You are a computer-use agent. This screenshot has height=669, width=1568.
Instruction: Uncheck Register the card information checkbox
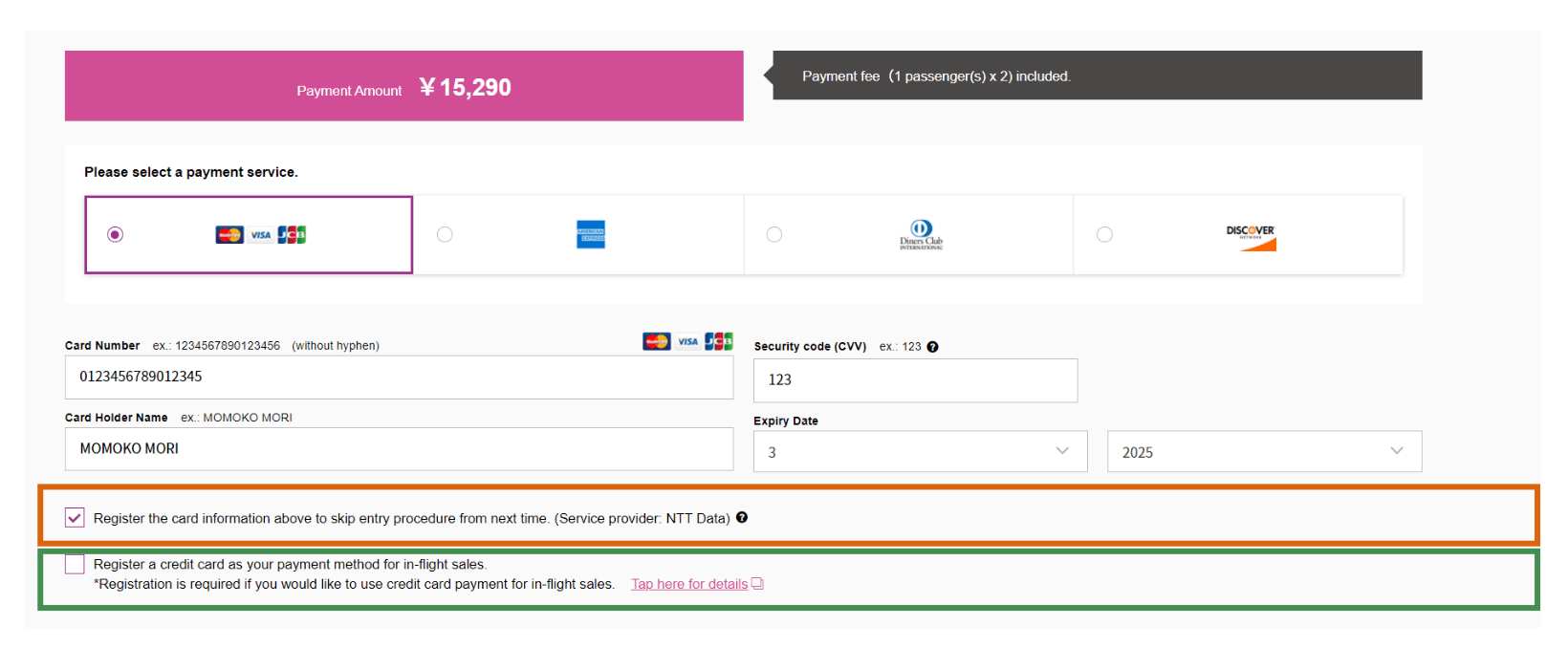click(x=75, y=517)
